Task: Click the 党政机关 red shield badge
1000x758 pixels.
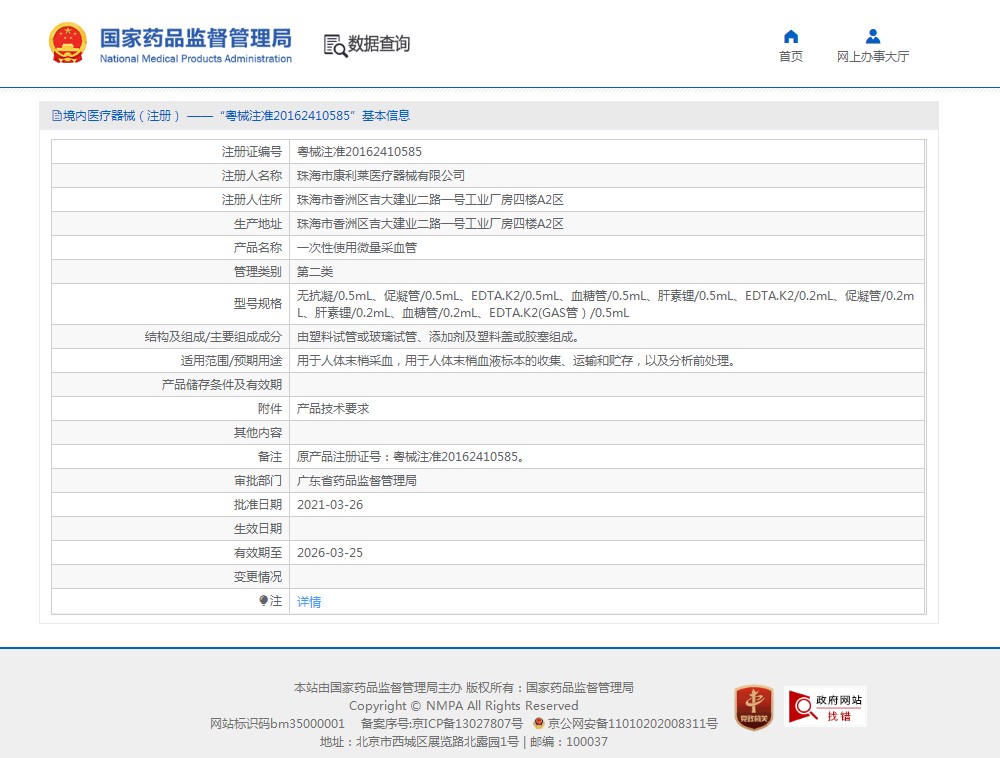Action: 753,707
